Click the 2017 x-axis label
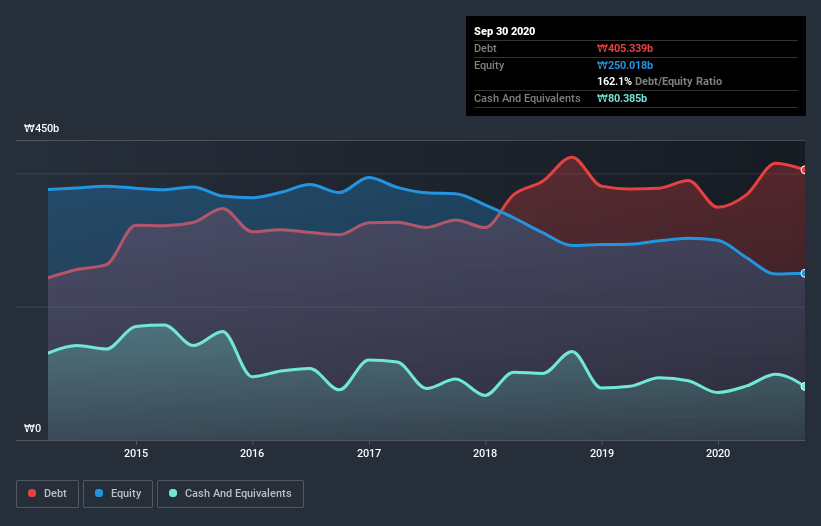Viewport: 821px width, 526px height. point(369,453)
